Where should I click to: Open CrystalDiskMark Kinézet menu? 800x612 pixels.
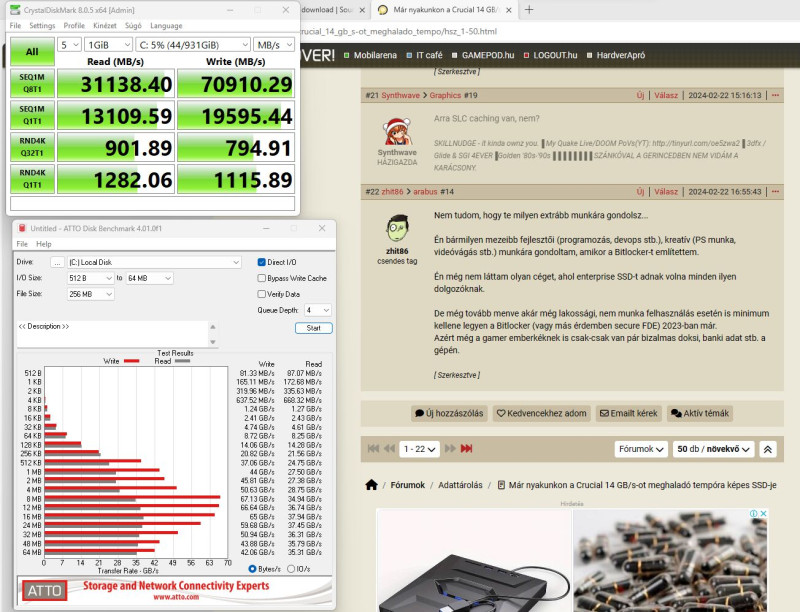[x=105, y=26]
